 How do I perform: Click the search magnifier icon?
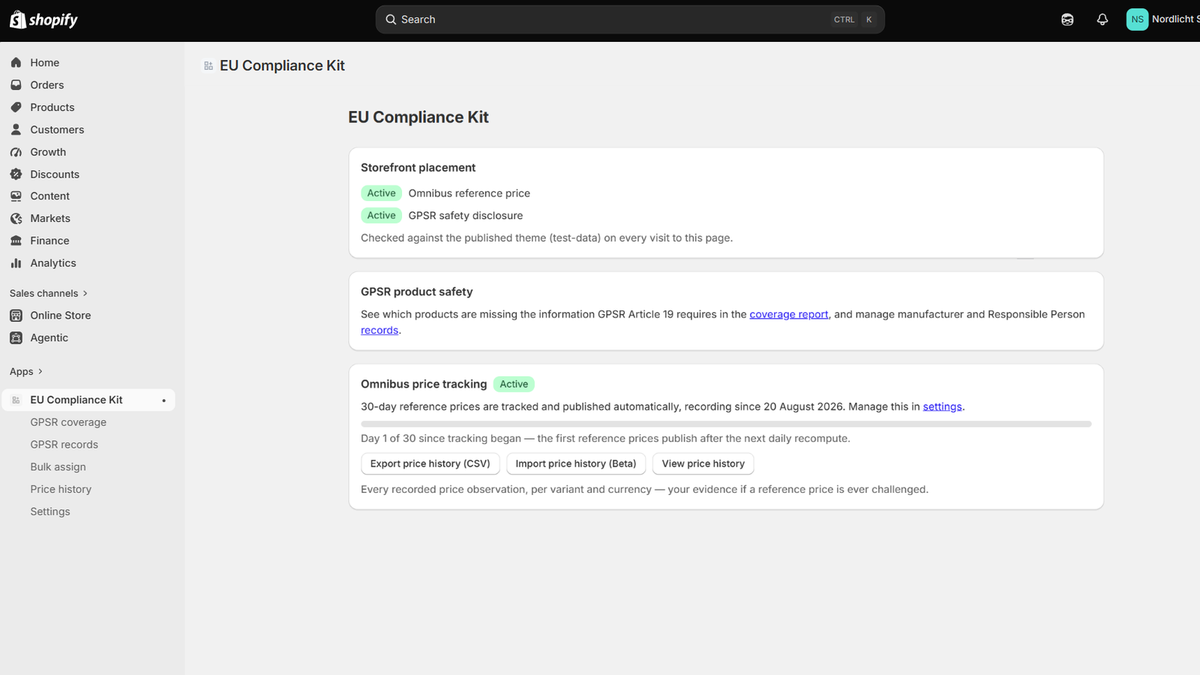(391, 19)
